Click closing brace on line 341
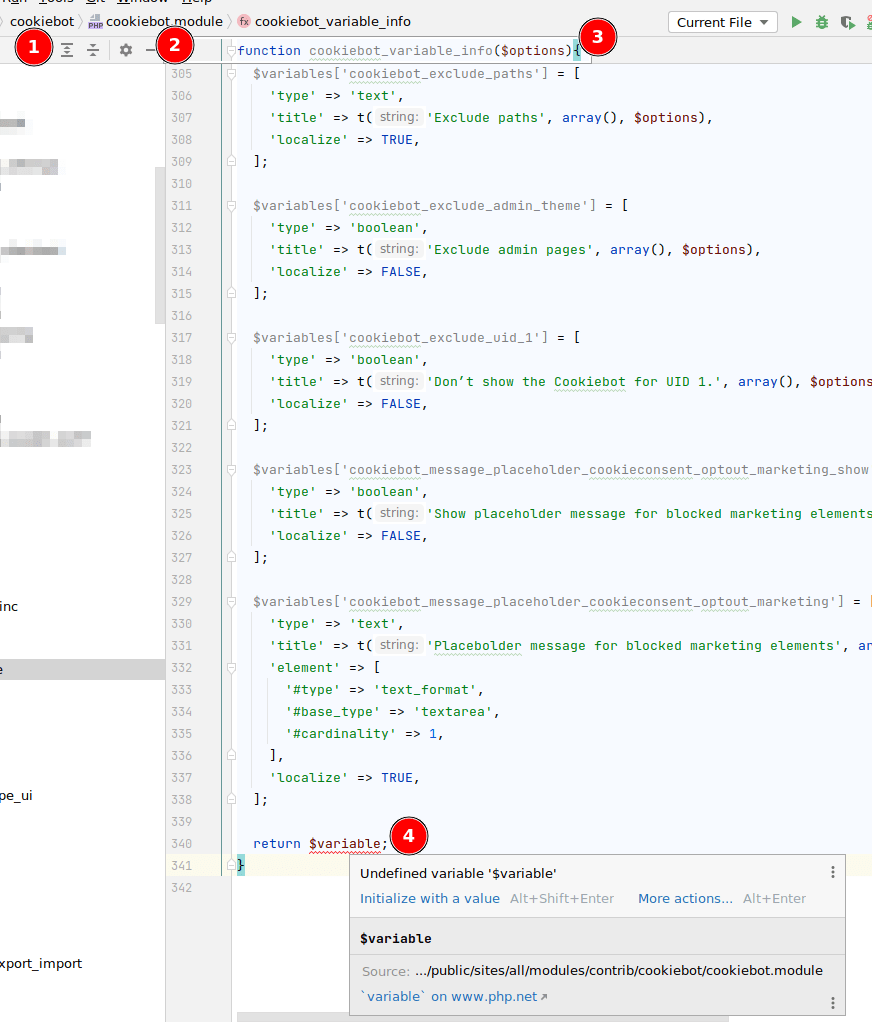The width and height of the screenshot is (872, 1022). (240, 865)
